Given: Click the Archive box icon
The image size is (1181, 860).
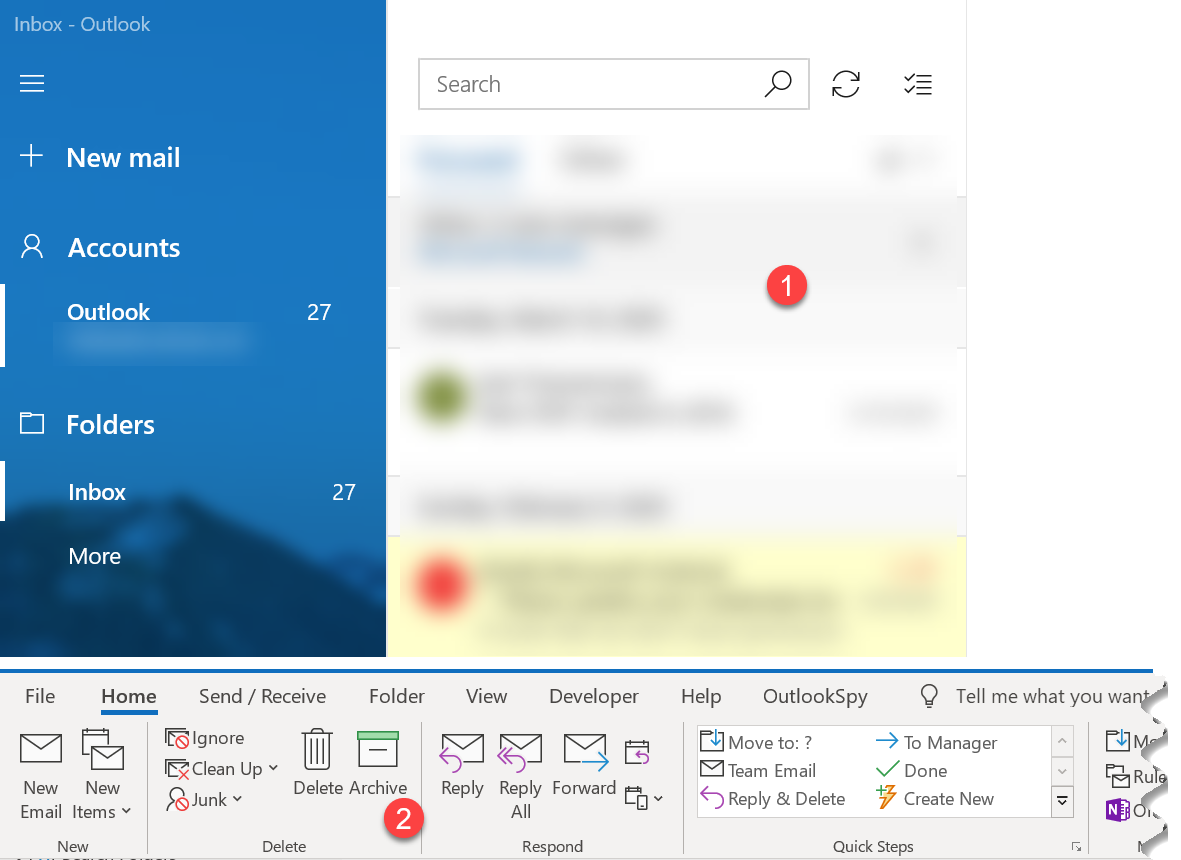Looking at the screenshot, I should tap(378, 749).
